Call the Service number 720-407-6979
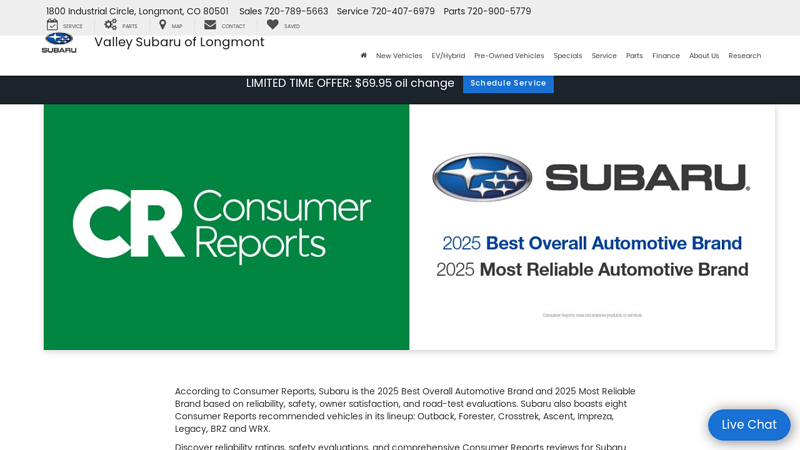 [403, 11]
